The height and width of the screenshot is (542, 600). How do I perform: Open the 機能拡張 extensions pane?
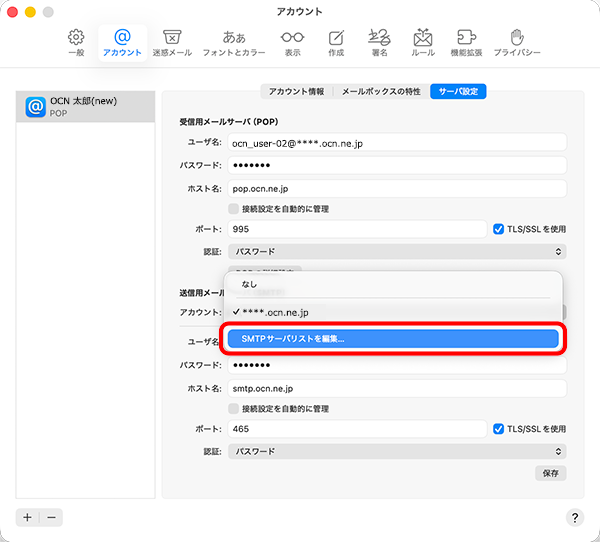[466, 42]
